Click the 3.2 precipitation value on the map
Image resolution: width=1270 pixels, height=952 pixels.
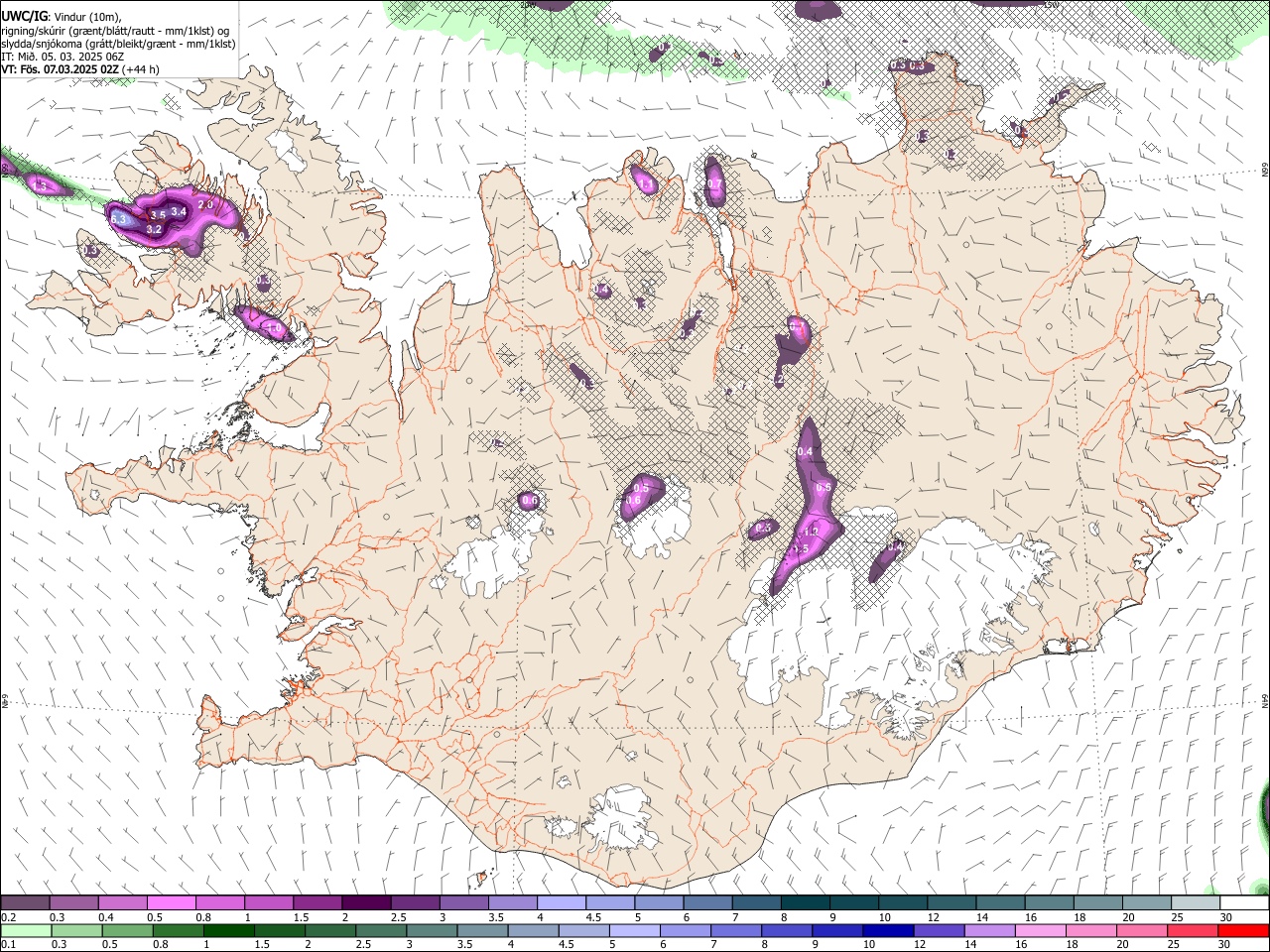tap(154, 229)
